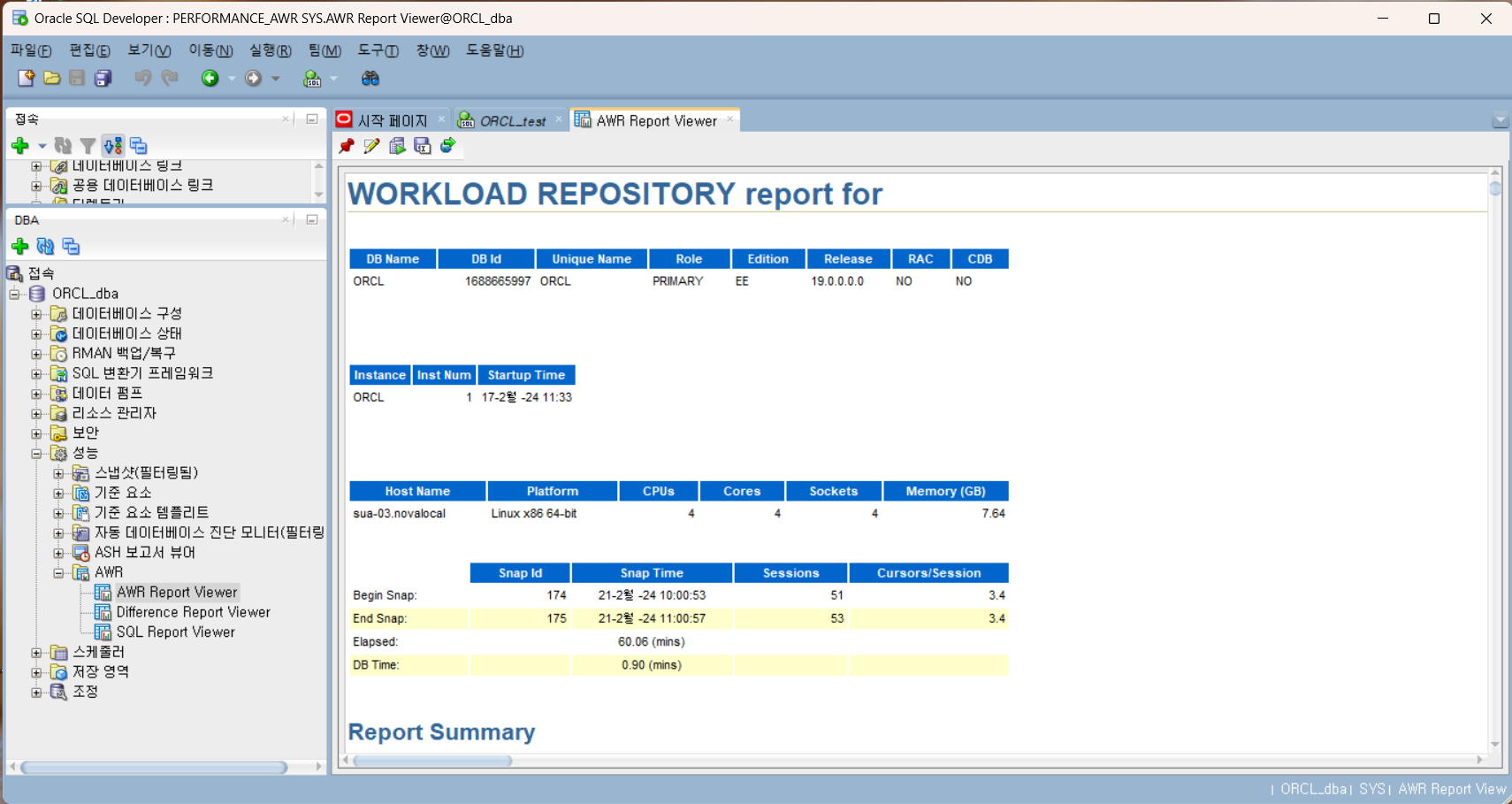Screen dimensions: 1512x804
Task: Click the red pushpin Freeze View icon
Action: [x=347, y=146]
